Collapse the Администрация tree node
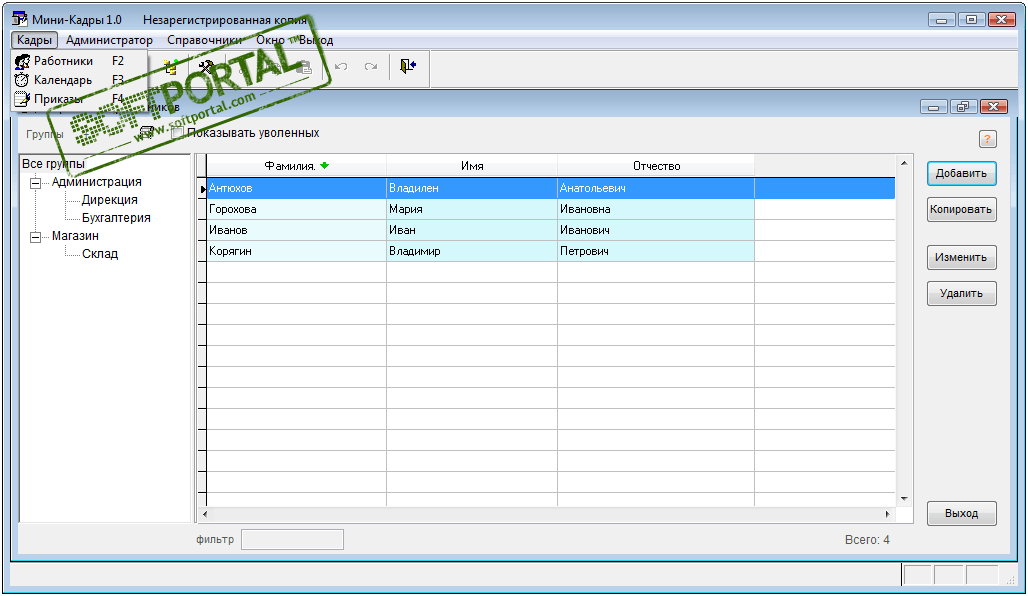 coord(35,183)
